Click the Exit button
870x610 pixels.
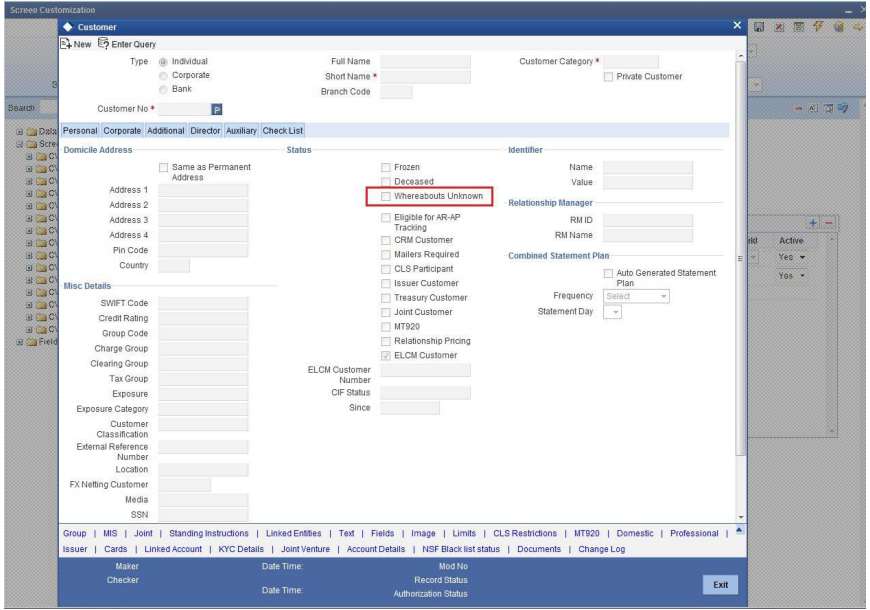coord(720,585)
